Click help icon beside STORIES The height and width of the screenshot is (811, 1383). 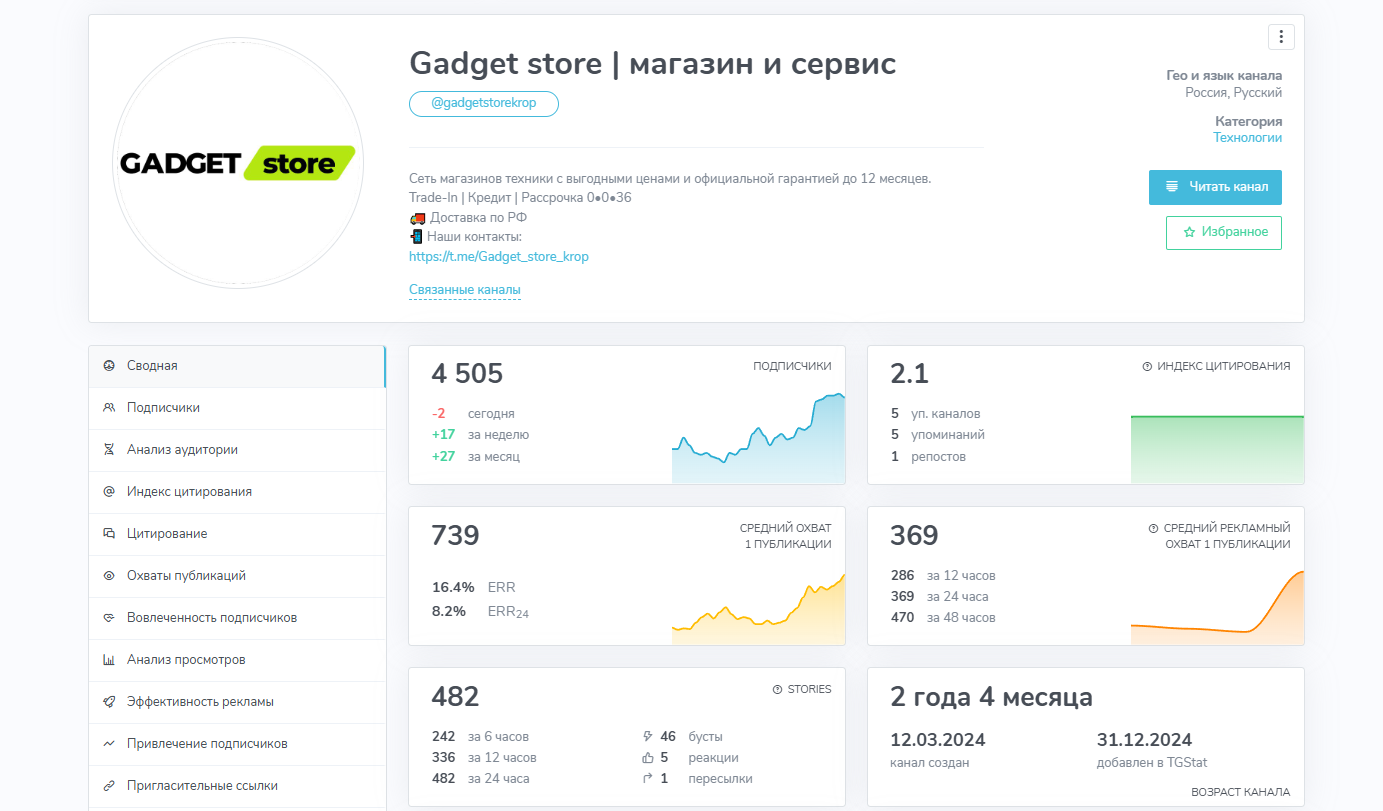coord(777,689)
